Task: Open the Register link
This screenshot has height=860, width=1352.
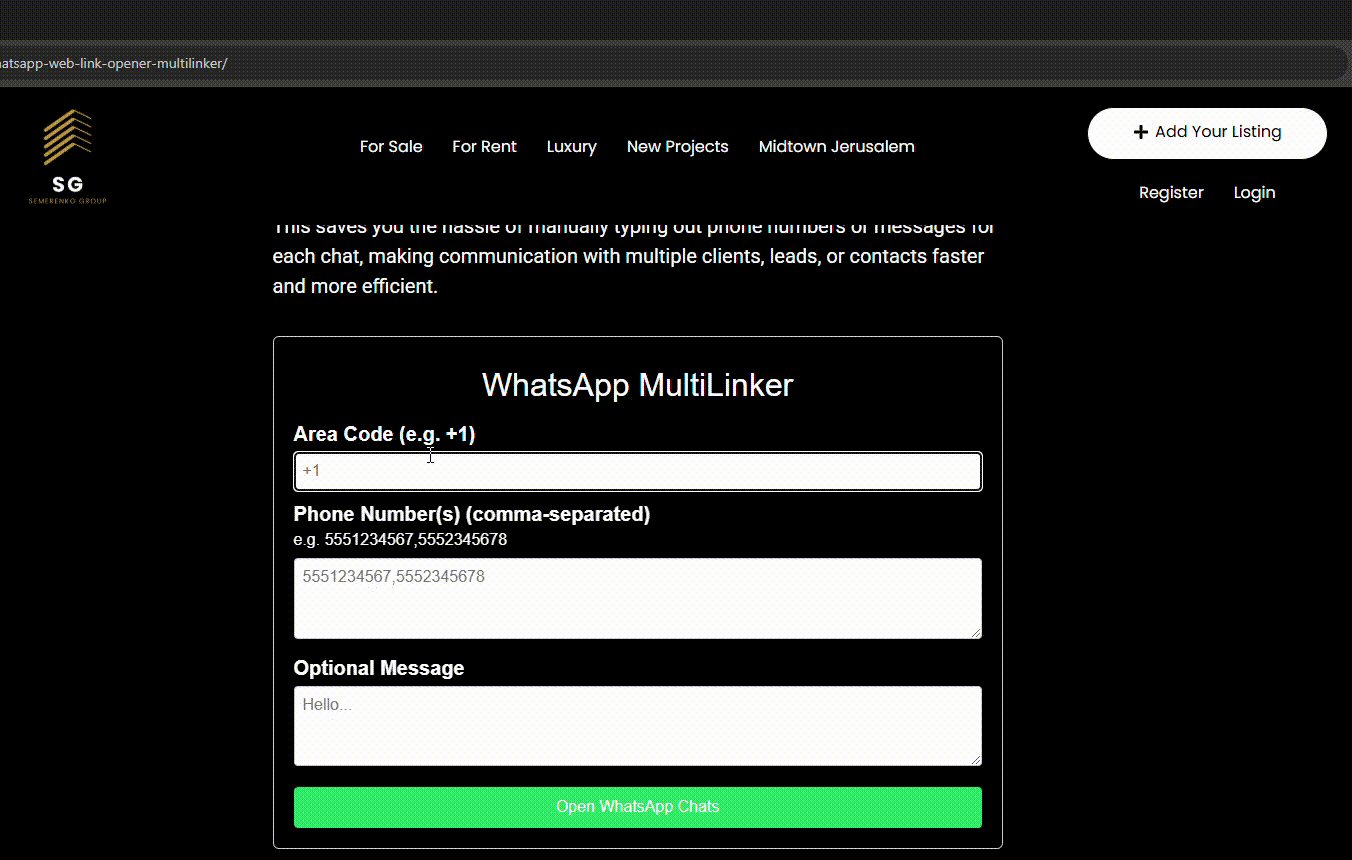Action: coord(1171,192)
